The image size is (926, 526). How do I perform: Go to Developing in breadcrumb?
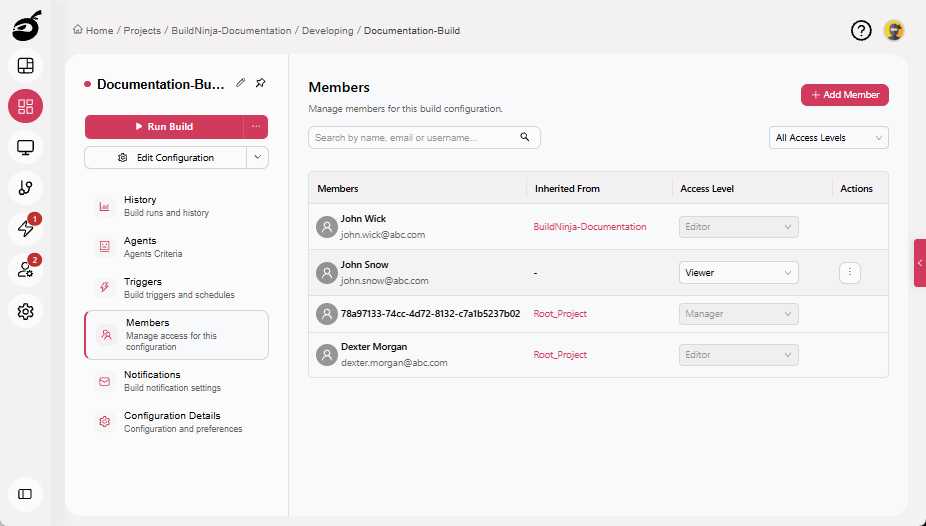point(327,31)
